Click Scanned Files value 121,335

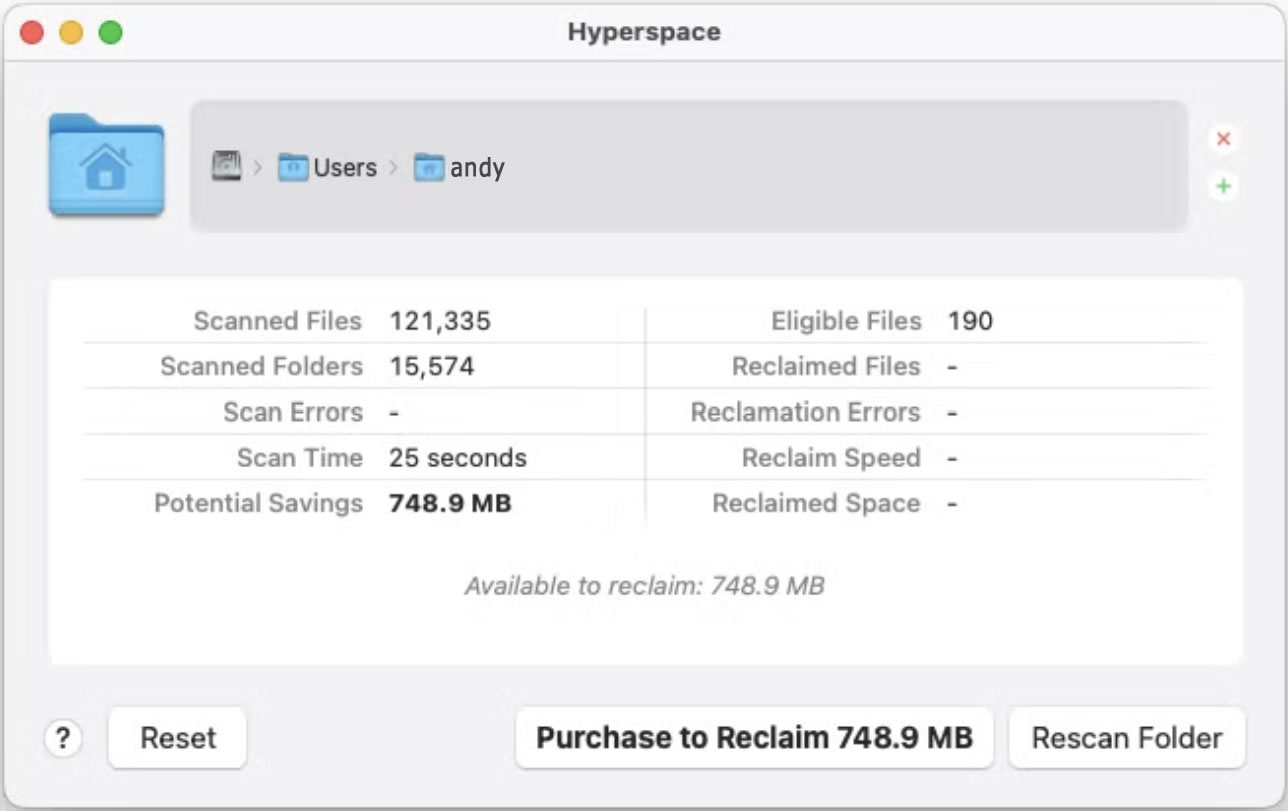coord(440,321)
